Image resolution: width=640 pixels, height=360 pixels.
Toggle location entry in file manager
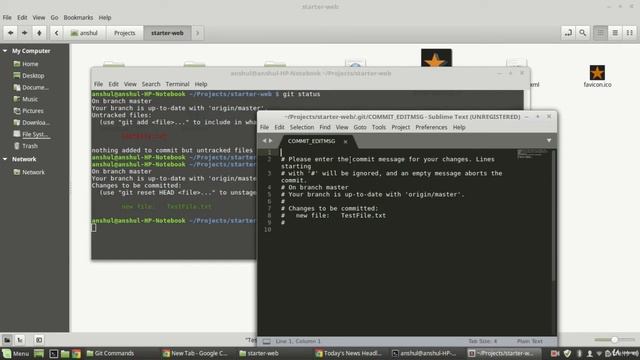click(x=568, y=33)
